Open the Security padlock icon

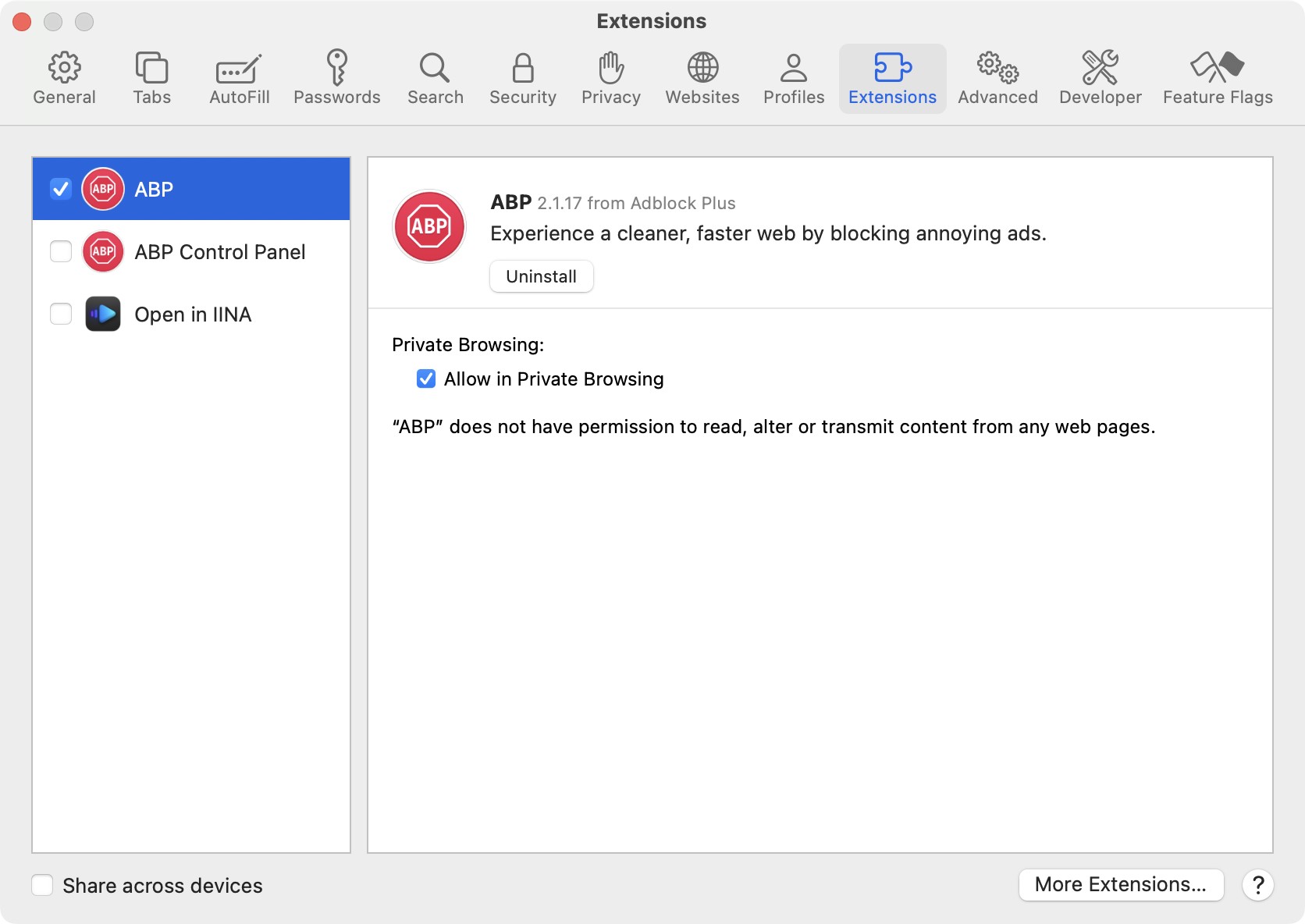click(523, 68)
